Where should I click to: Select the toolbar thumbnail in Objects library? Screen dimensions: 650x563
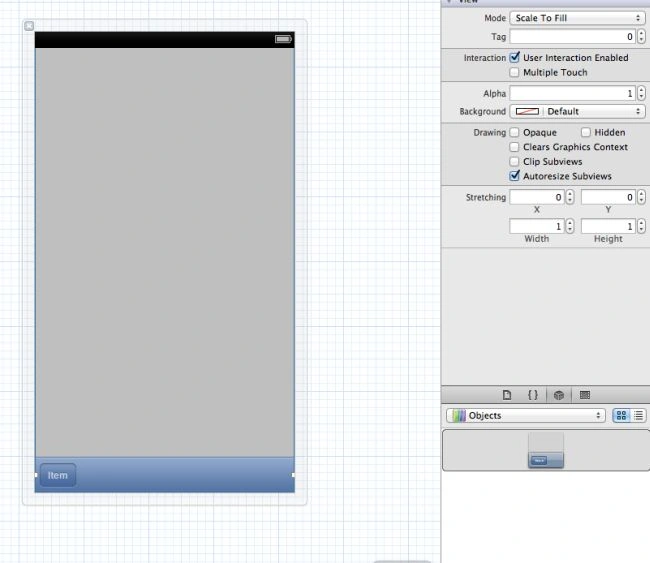click(x=546, y=450)
